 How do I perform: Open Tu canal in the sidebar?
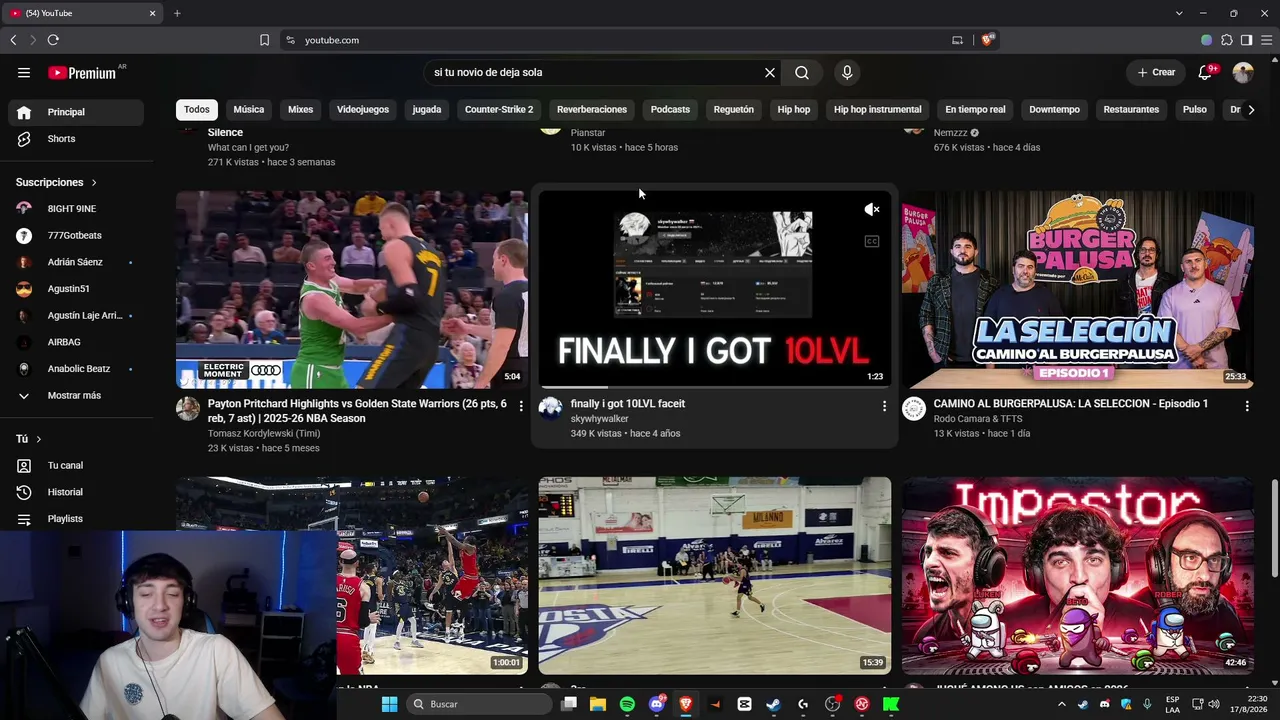(76, 465)
